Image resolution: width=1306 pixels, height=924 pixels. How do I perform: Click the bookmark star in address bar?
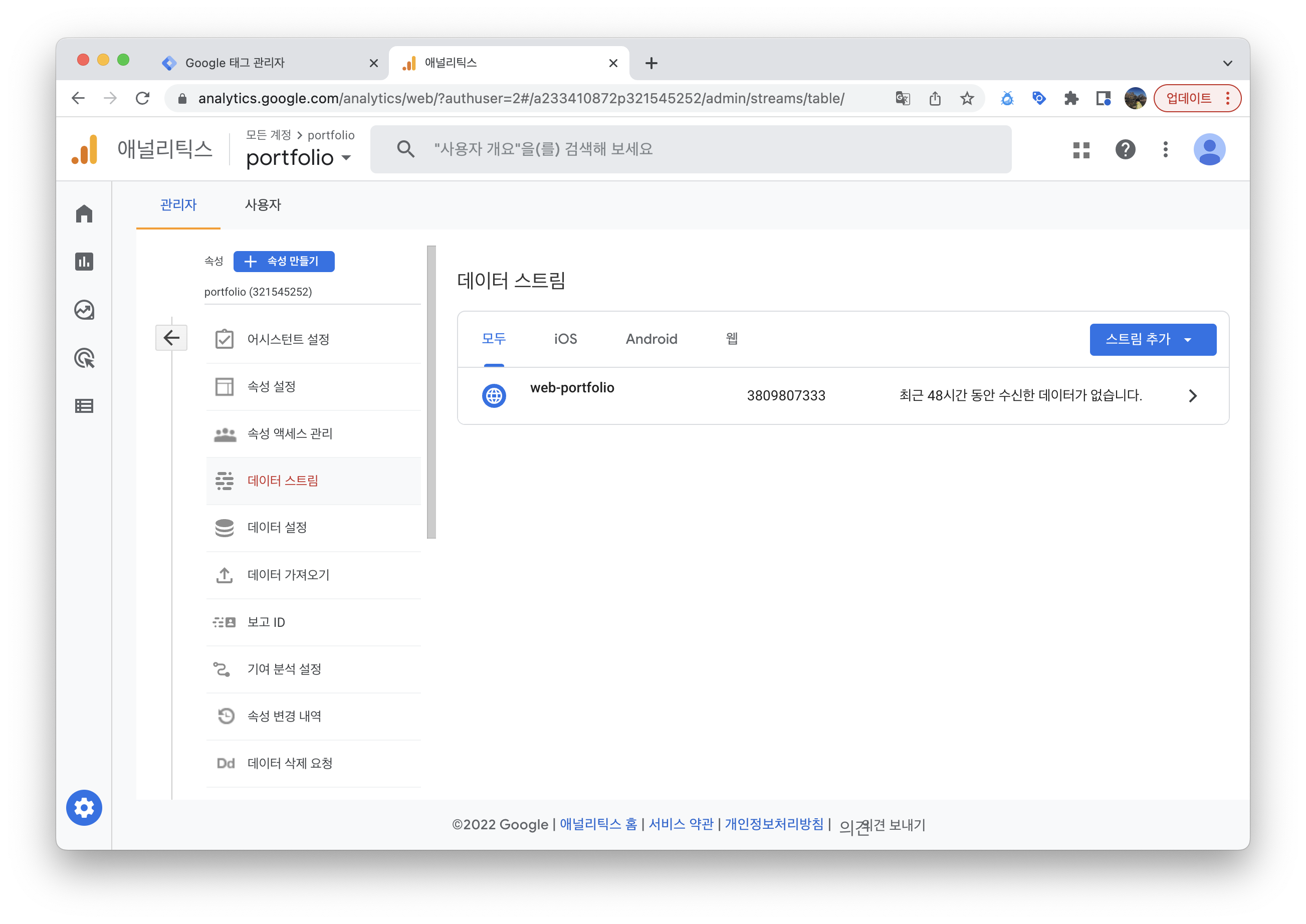[x=967, y=98]
